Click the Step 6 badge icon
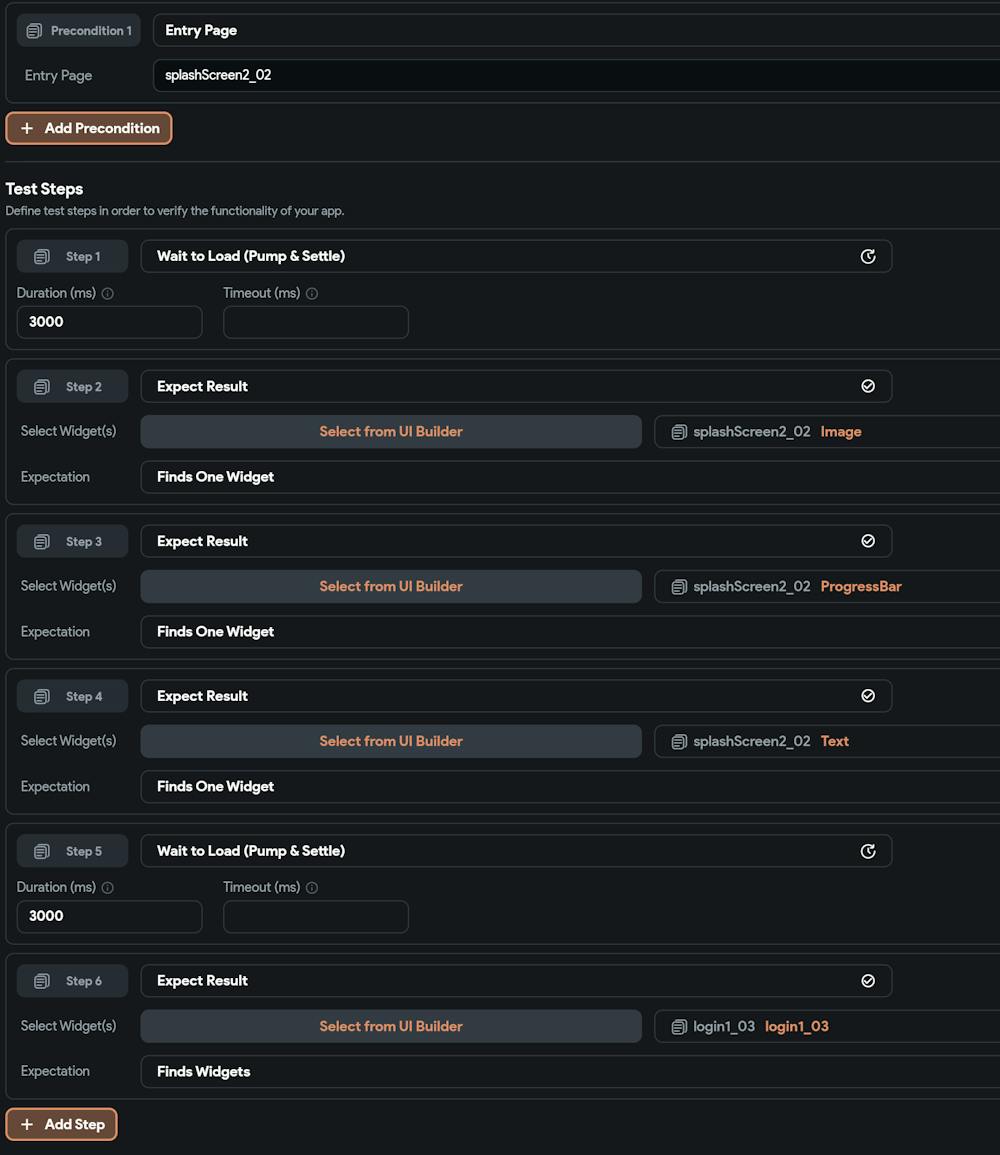Image resolution: width=1000 pixels, height=1155 pixels. (42, 981)
